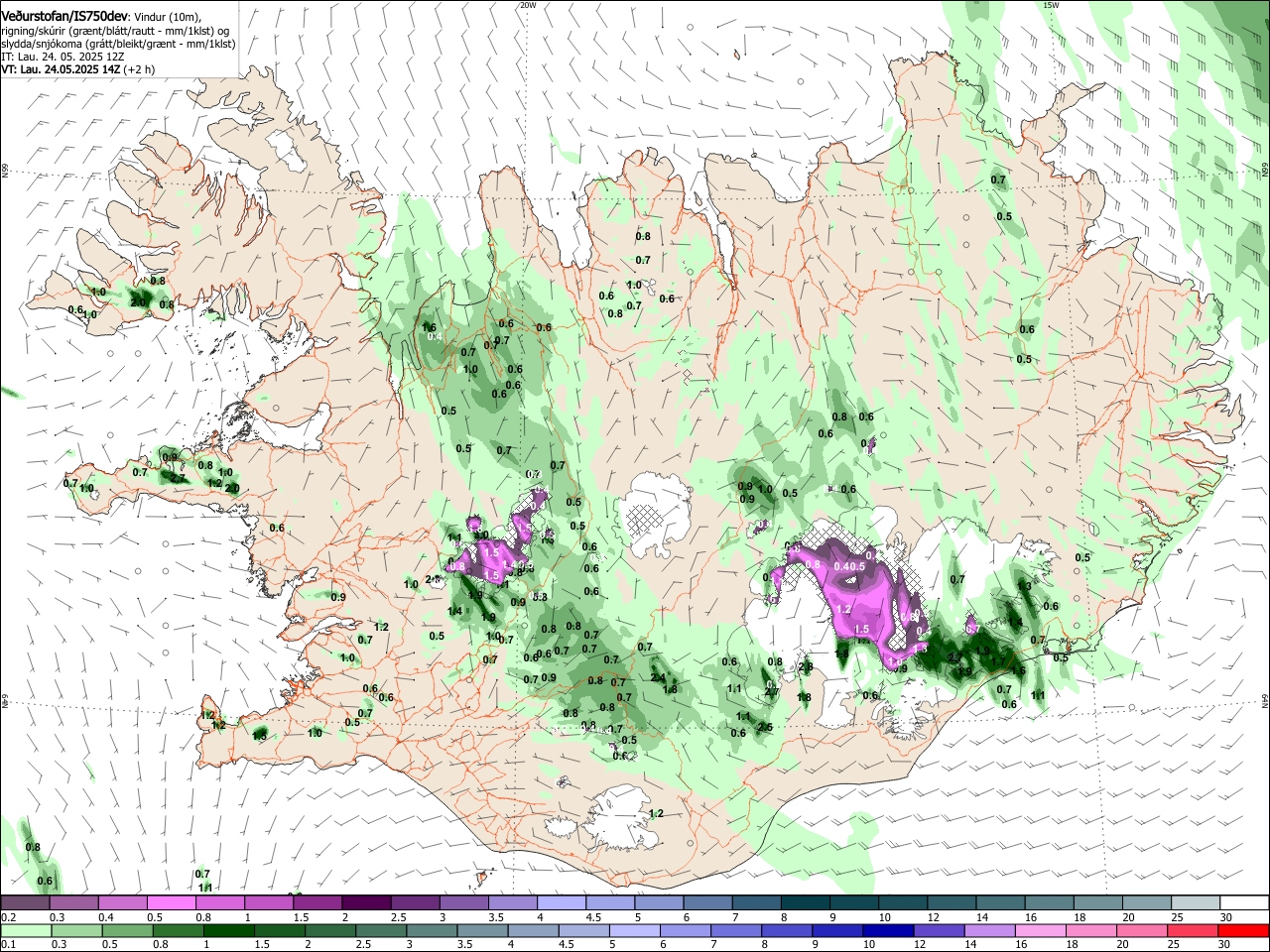Viewport: 1270px width, 952px height.
Task: Pick the dark teal 8–9 snow swatch
Action: pyautogui.click(x=808, y=903)
